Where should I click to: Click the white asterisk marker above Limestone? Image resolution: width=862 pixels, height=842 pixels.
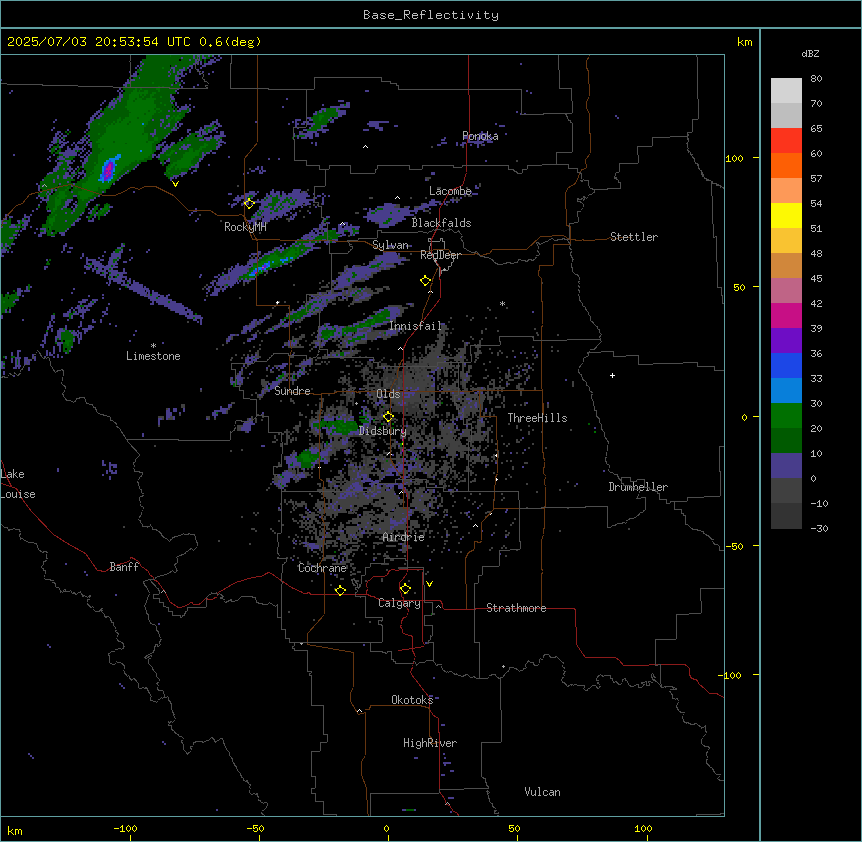[x=153, y=346]
